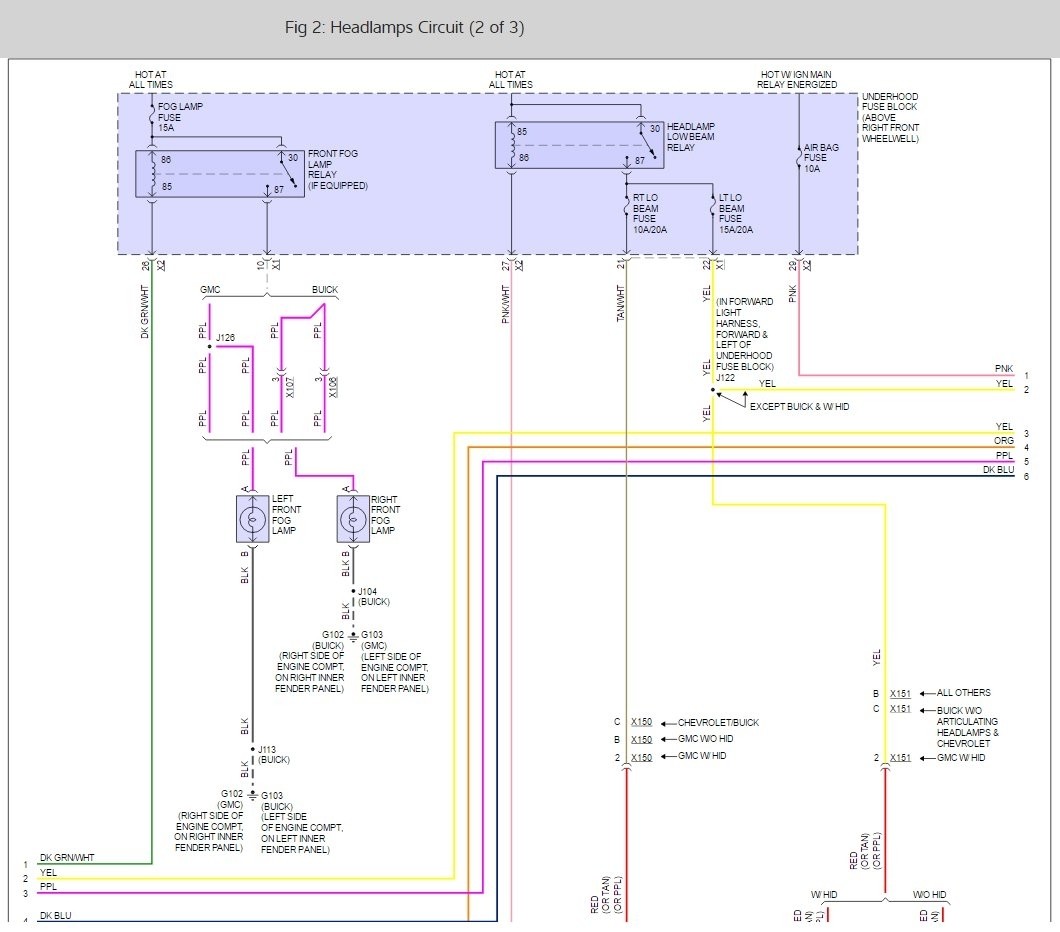Click the Fog Lamp Fuse 15A symbol
Screen dimensions: 1060x932
point(152,117)
